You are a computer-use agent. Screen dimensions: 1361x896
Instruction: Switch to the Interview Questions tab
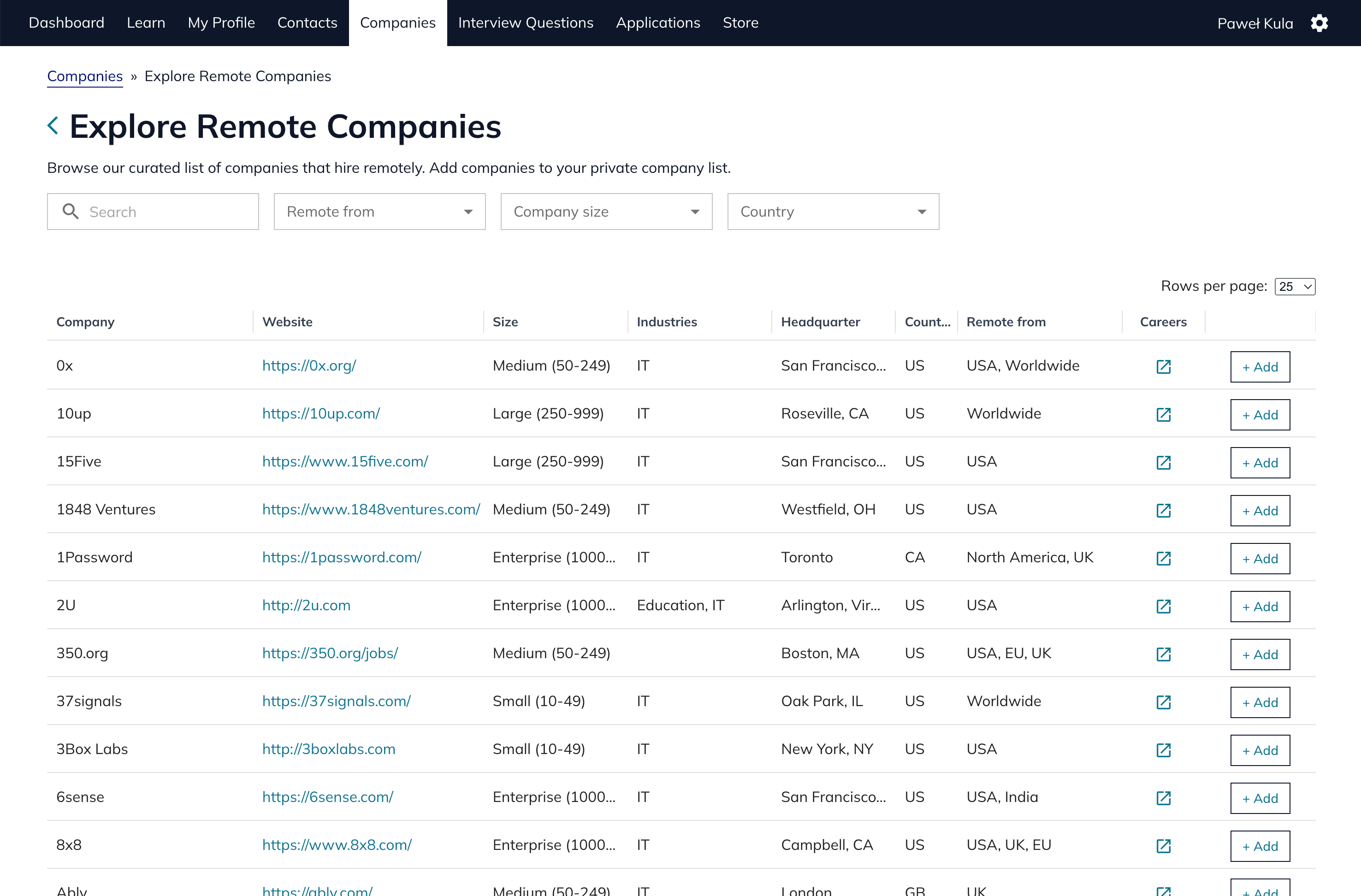(526, 22)
